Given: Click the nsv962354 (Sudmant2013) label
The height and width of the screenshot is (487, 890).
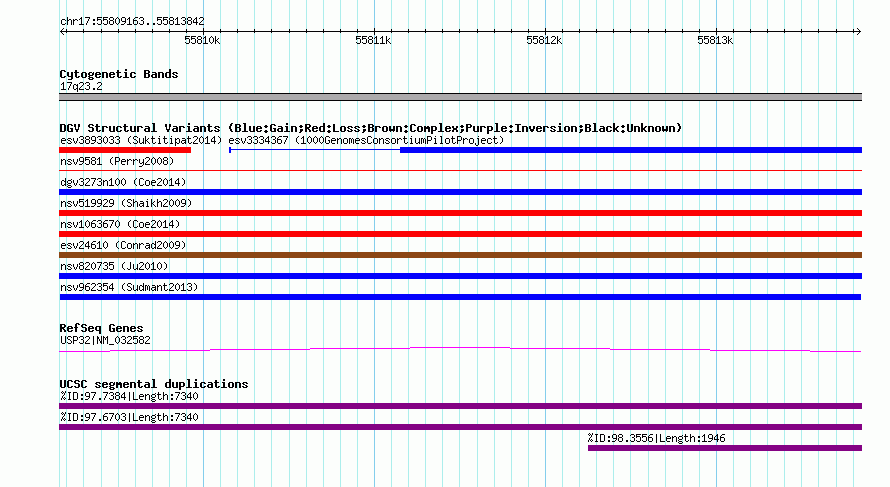Looking at the screenshot, I should [x=129, y=287].
